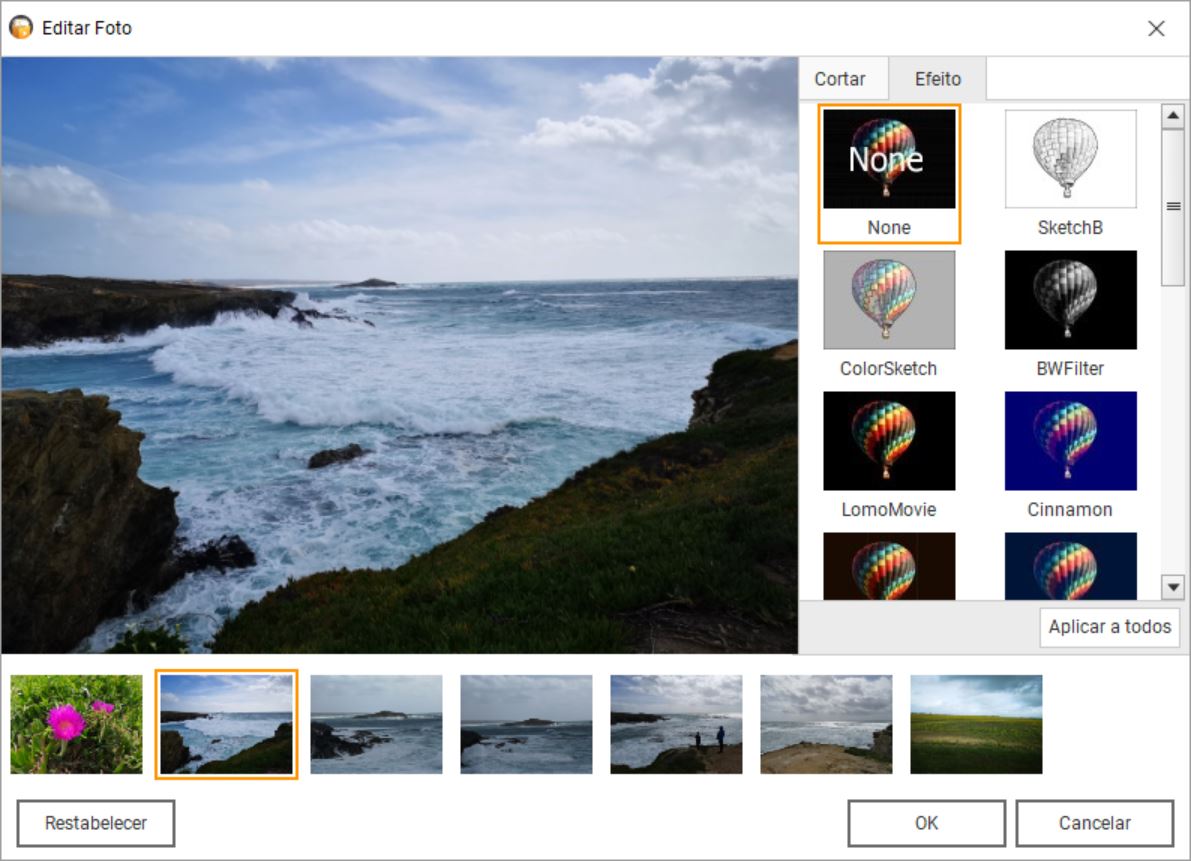This screenshot has width=1191, height=861.
Task: Select the green field thumbnail
Action: (976, 724)
